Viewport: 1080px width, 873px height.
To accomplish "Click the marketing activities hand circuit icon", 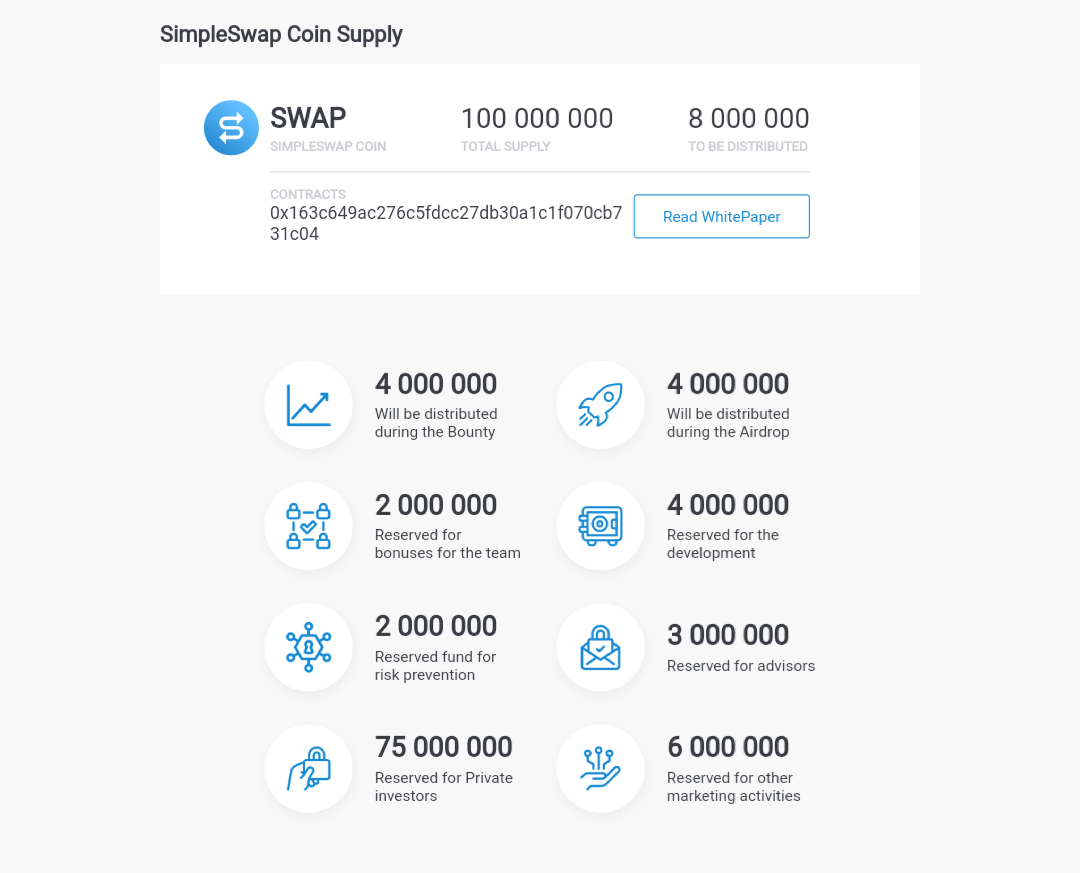I will tap(601, 768).
